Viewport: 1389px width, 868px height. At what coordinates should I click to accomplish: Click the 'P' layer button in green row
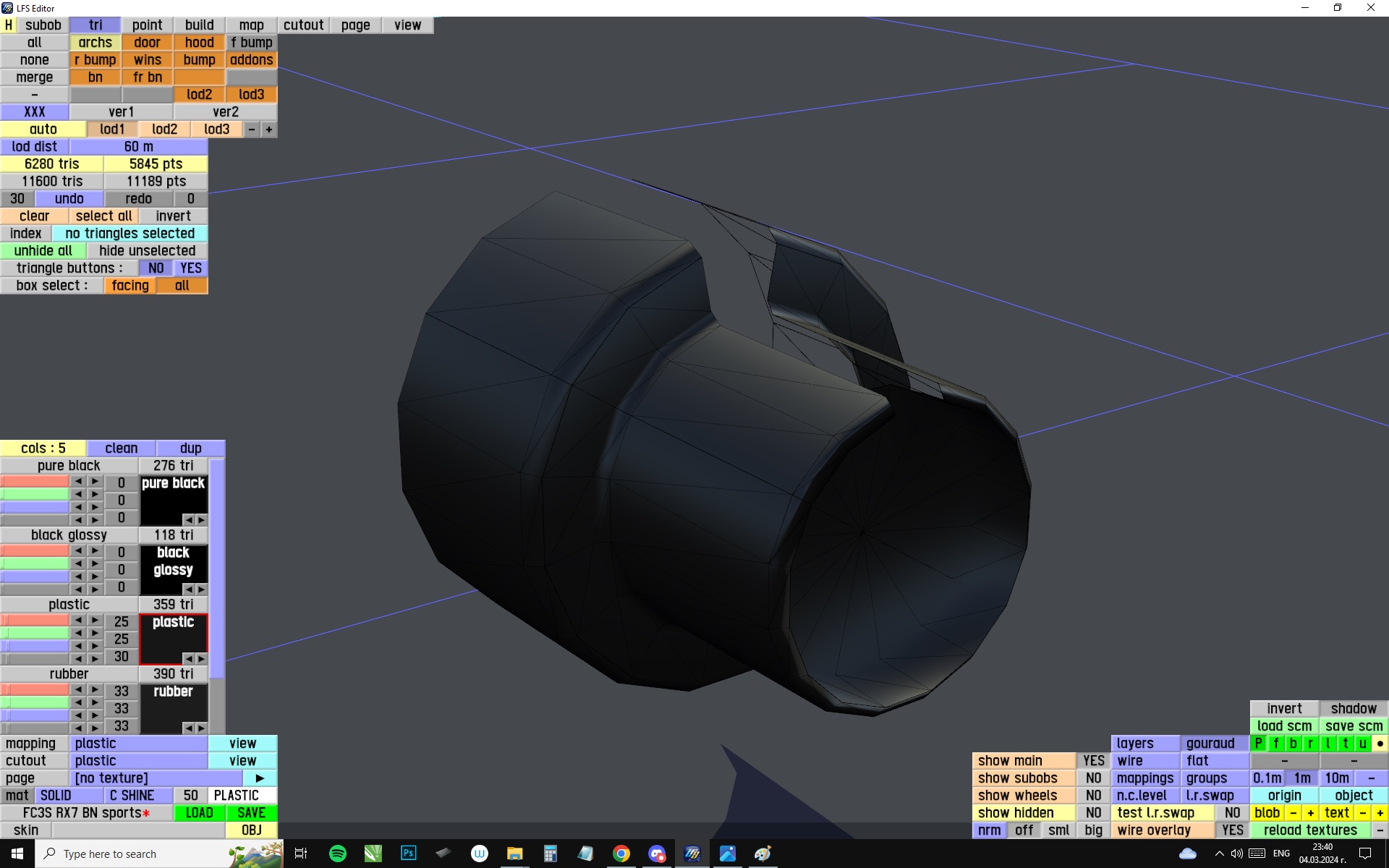[1259, 743]
